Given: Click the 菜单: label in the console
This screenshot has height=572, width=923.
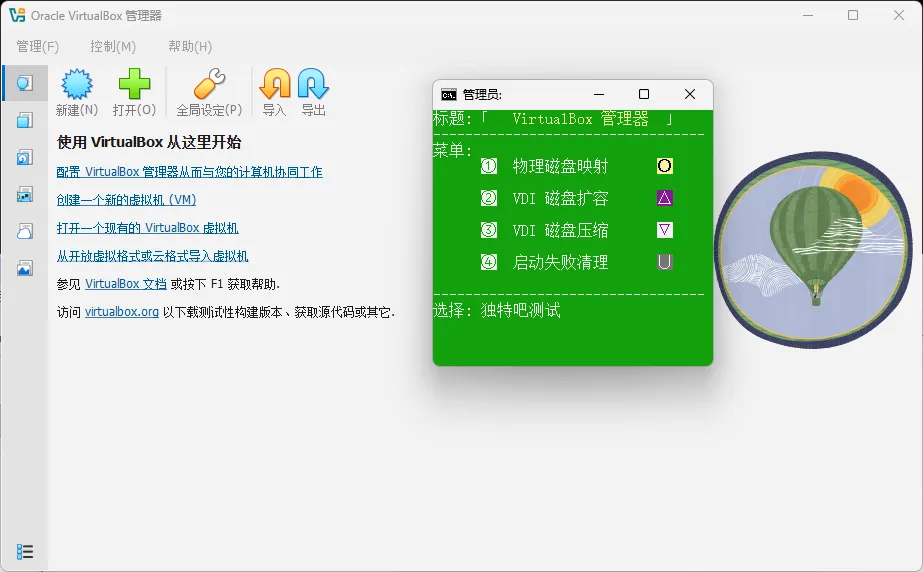Looking at the screenshot, I should pos(453,151).
